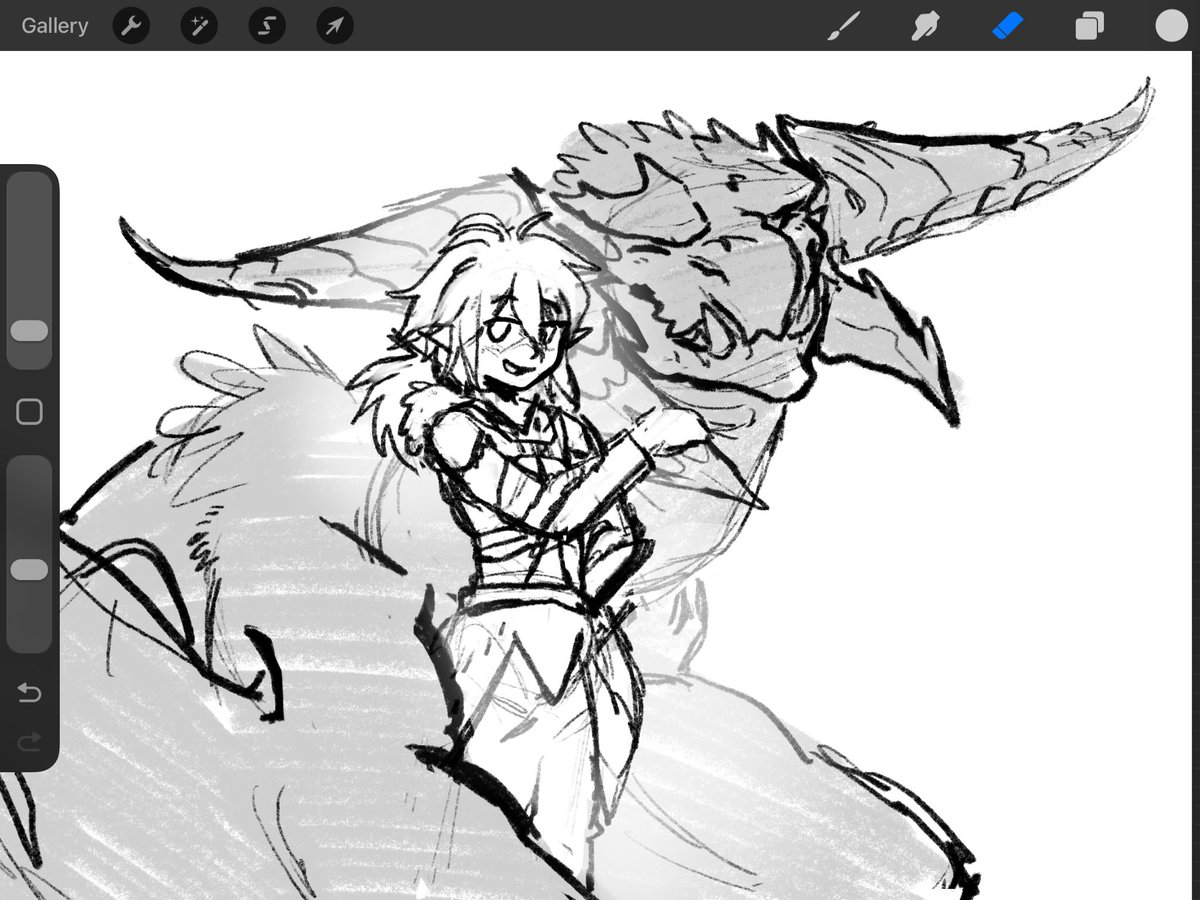Undo the last stroke

coord(29,692)
